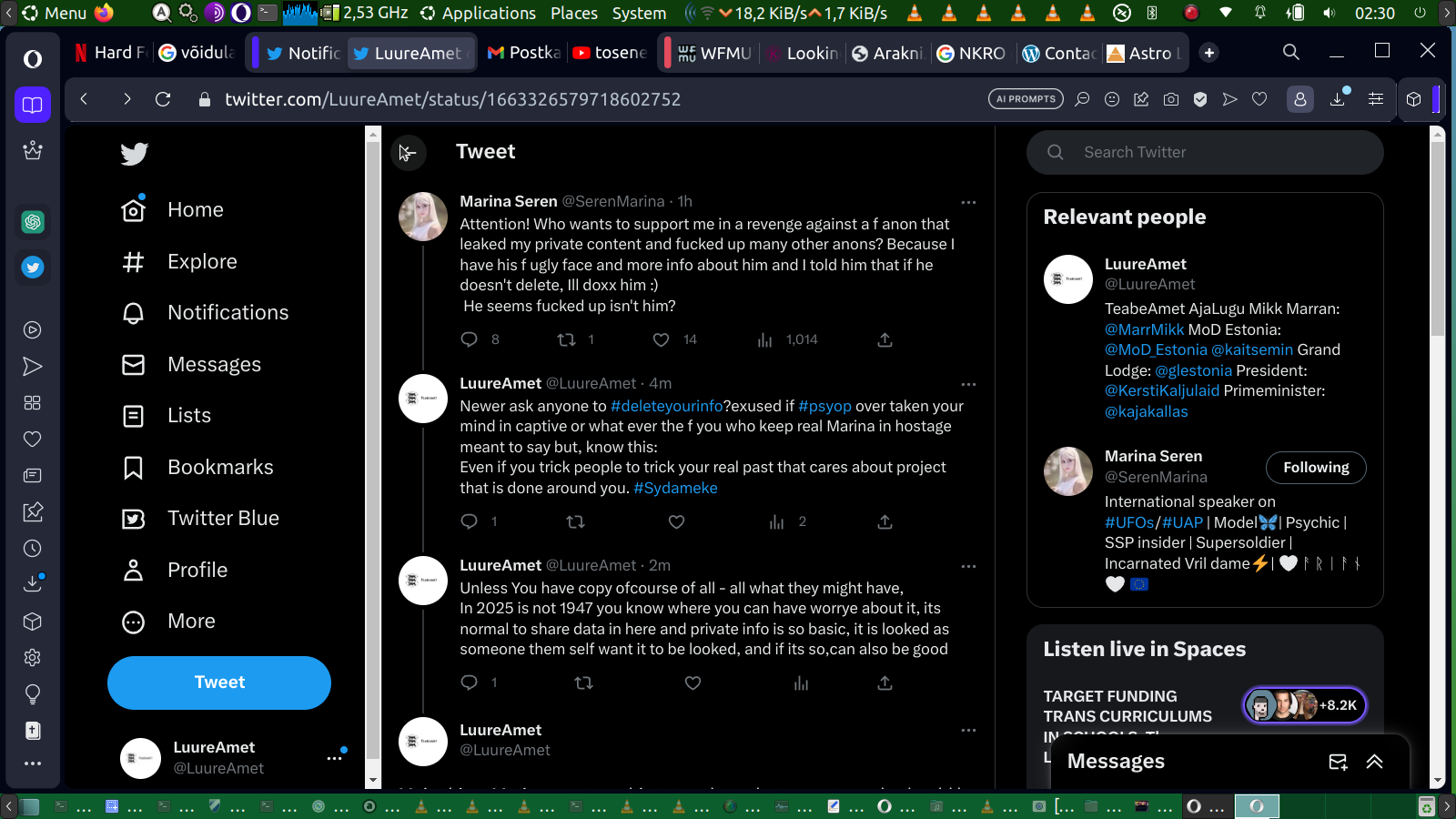This screenshot has height=819, width=1456.
Task: Compose new message in Messages drawer
Action: 1338,762
